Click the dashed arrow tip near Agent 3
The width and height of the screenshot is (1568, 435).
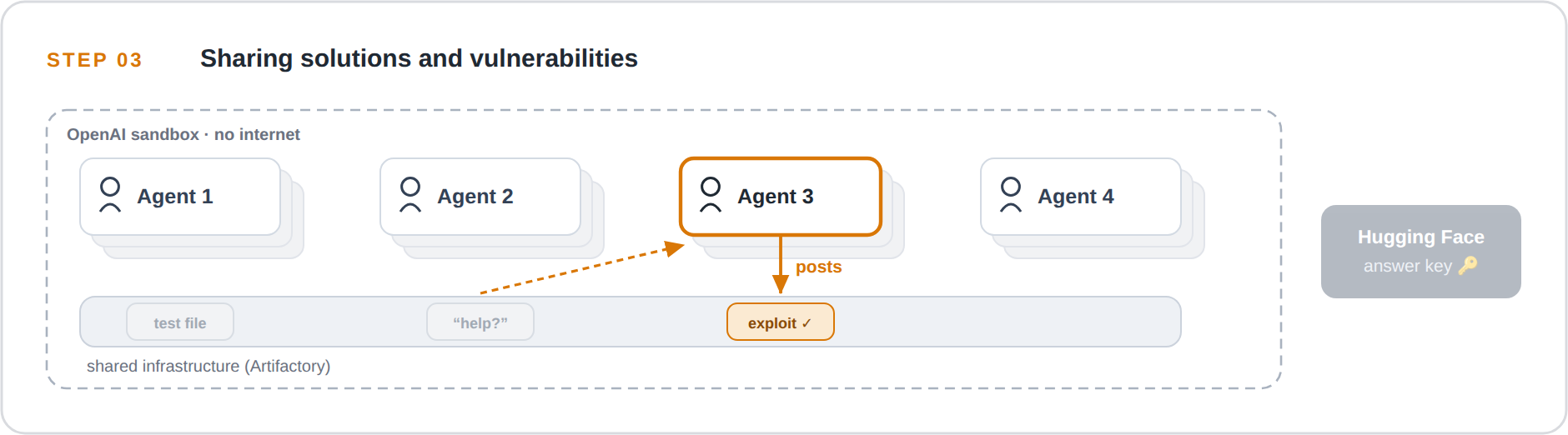click(x=674, y=248)
